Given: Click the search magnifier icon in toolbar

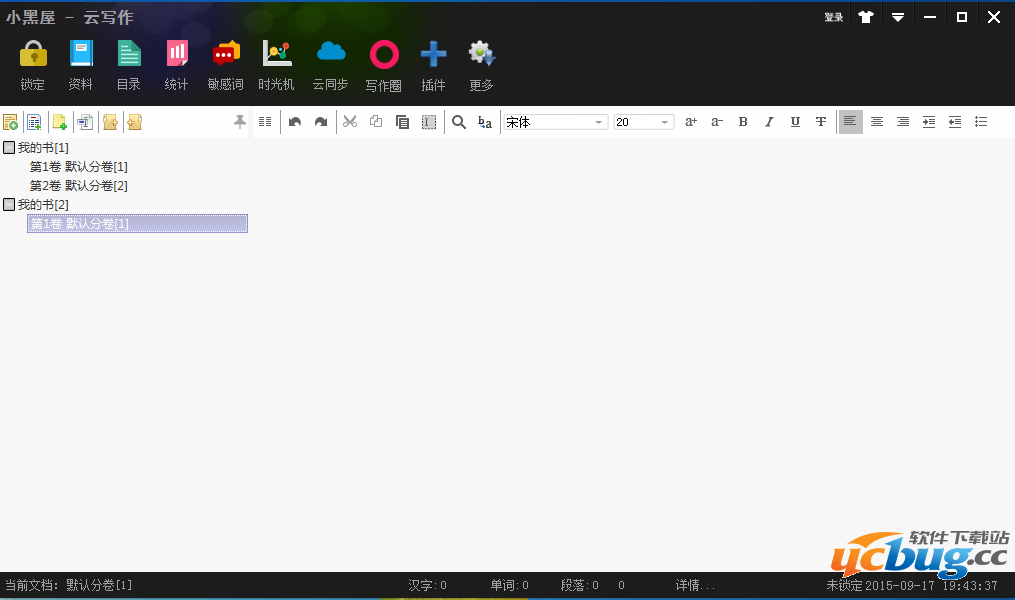Looking at the screenshot, I should click(x=459, y=122).
